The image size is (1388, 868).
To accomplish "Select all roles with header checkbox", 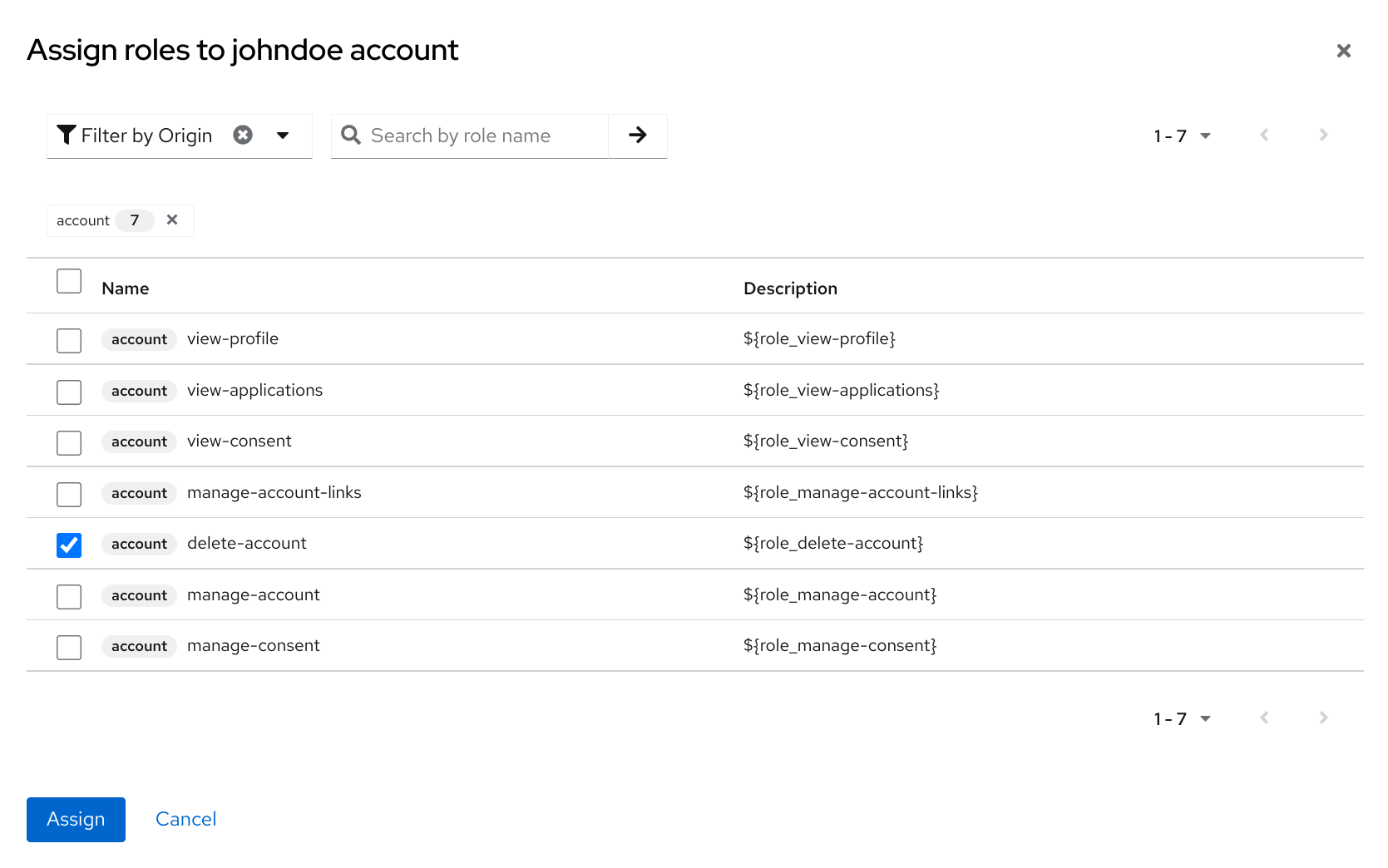I will (69, 281).
